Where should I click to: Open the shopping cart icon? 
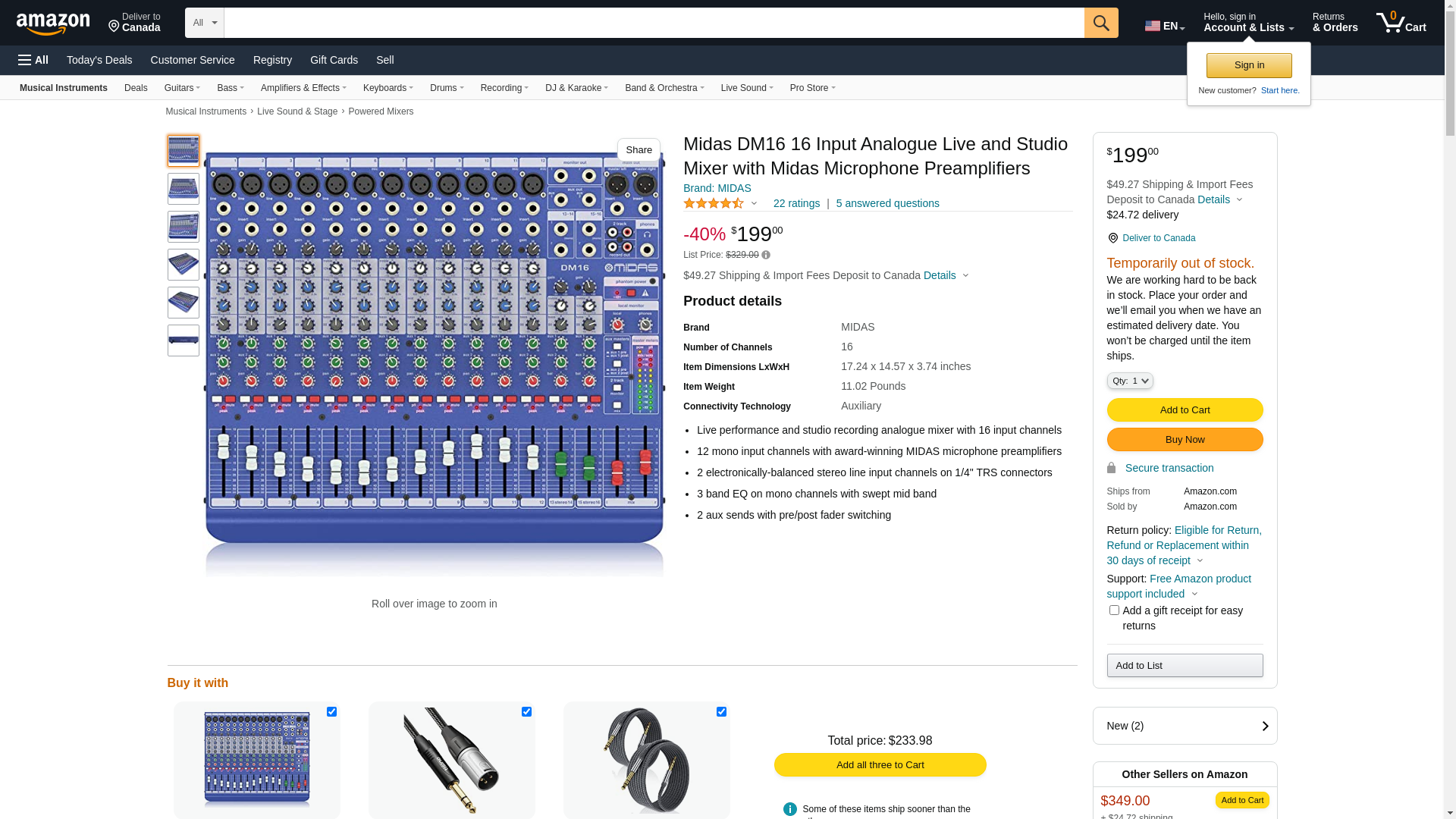click(1400, 23)
